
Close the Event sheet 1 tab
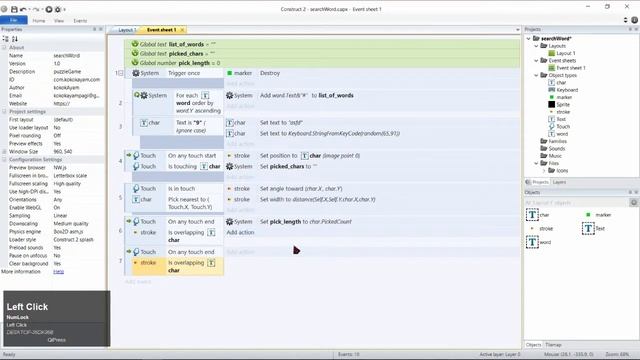tap(182, 30)
